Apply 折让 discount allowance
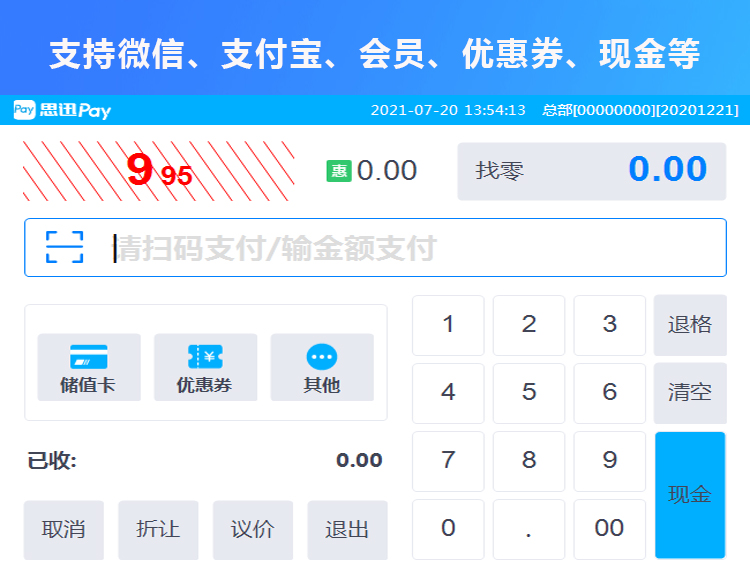The width and height of the screenshot is (750, 567). (158, 529)
